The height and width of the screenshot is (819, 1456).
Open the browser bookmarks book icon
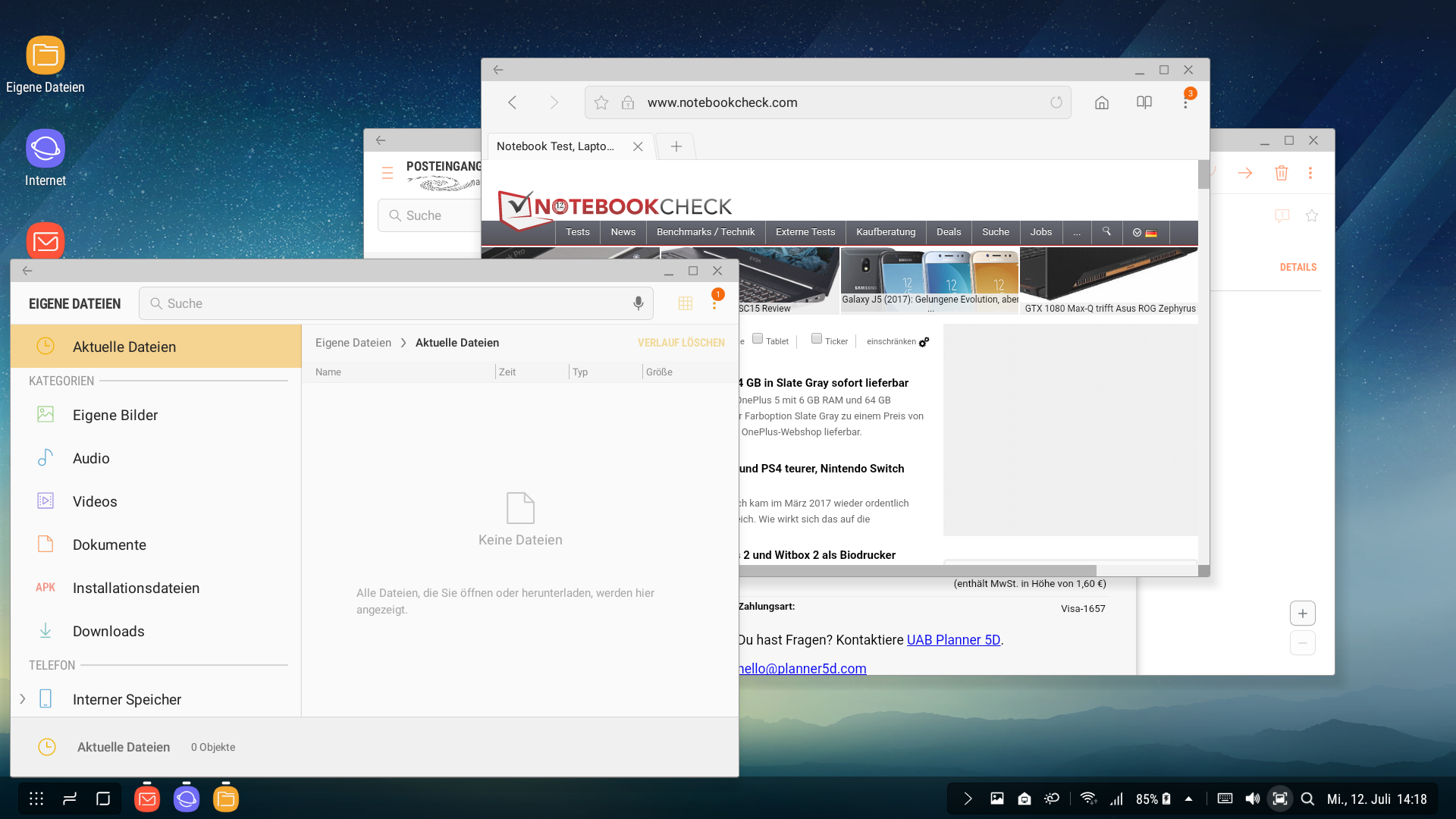pos(1144,102)
